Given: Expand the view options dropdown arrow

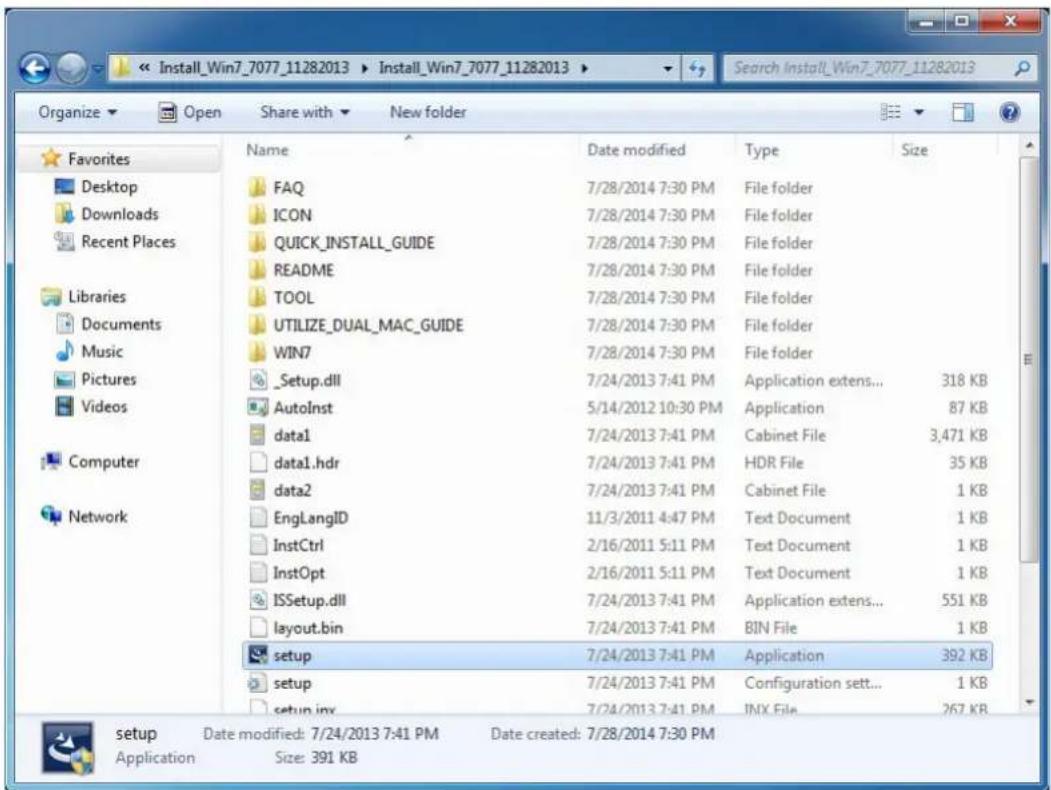Looking at the screenshot, I should coord(919,113).
